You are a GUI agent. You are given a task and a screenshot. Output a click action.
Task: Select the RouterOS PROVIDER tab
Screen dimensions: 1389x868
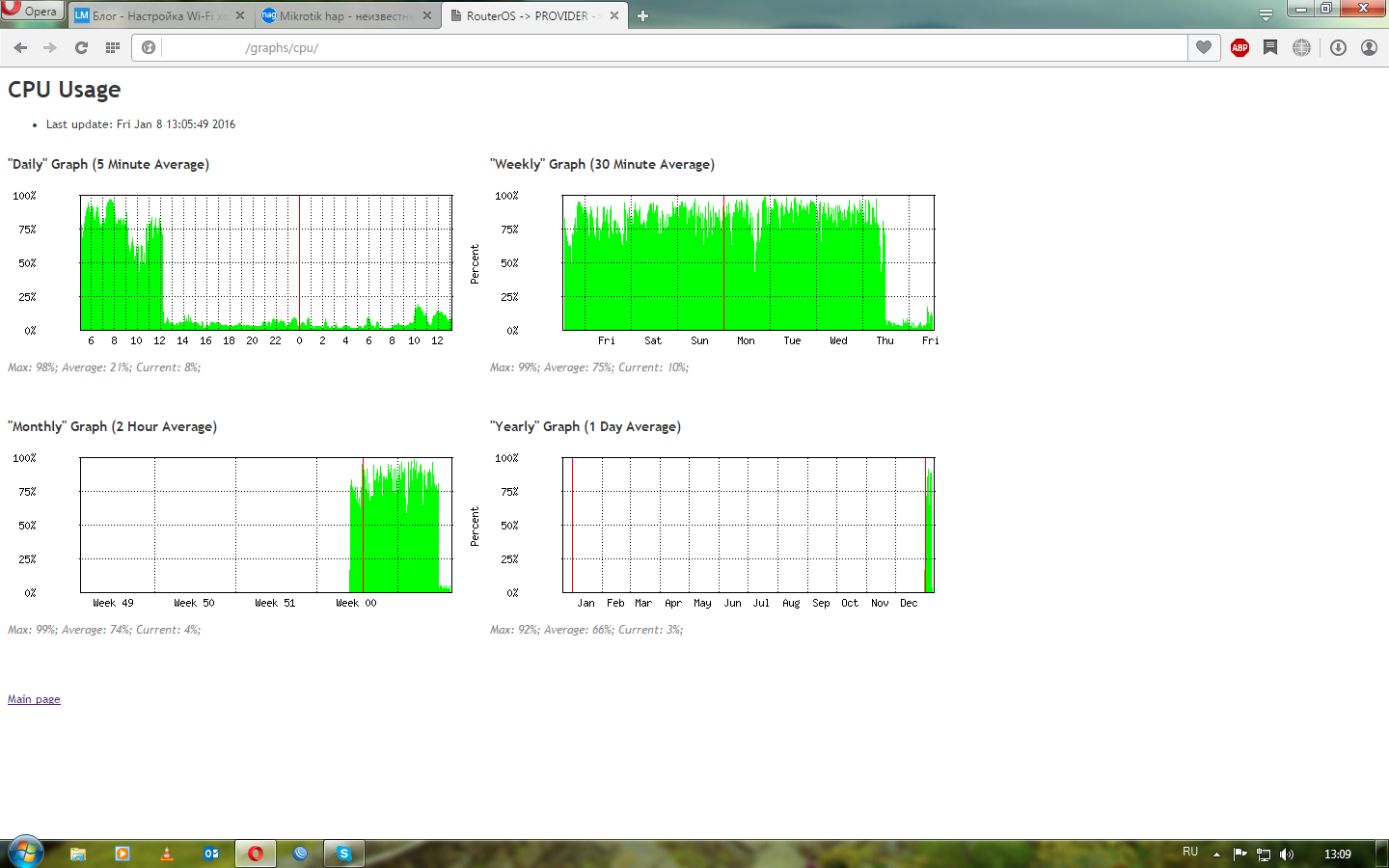(x=535, y=15)
